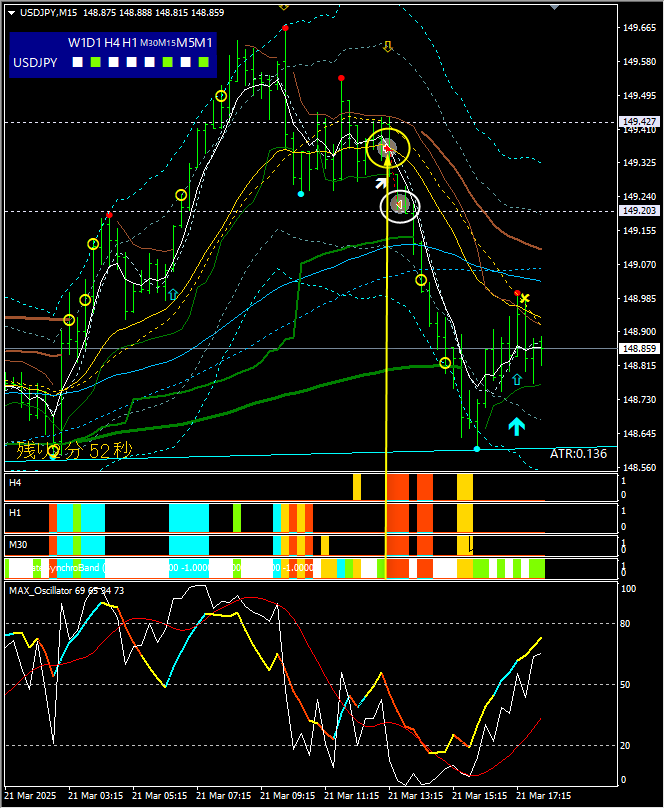Click the H4 timeframe signal square

[x=113, y=62]
